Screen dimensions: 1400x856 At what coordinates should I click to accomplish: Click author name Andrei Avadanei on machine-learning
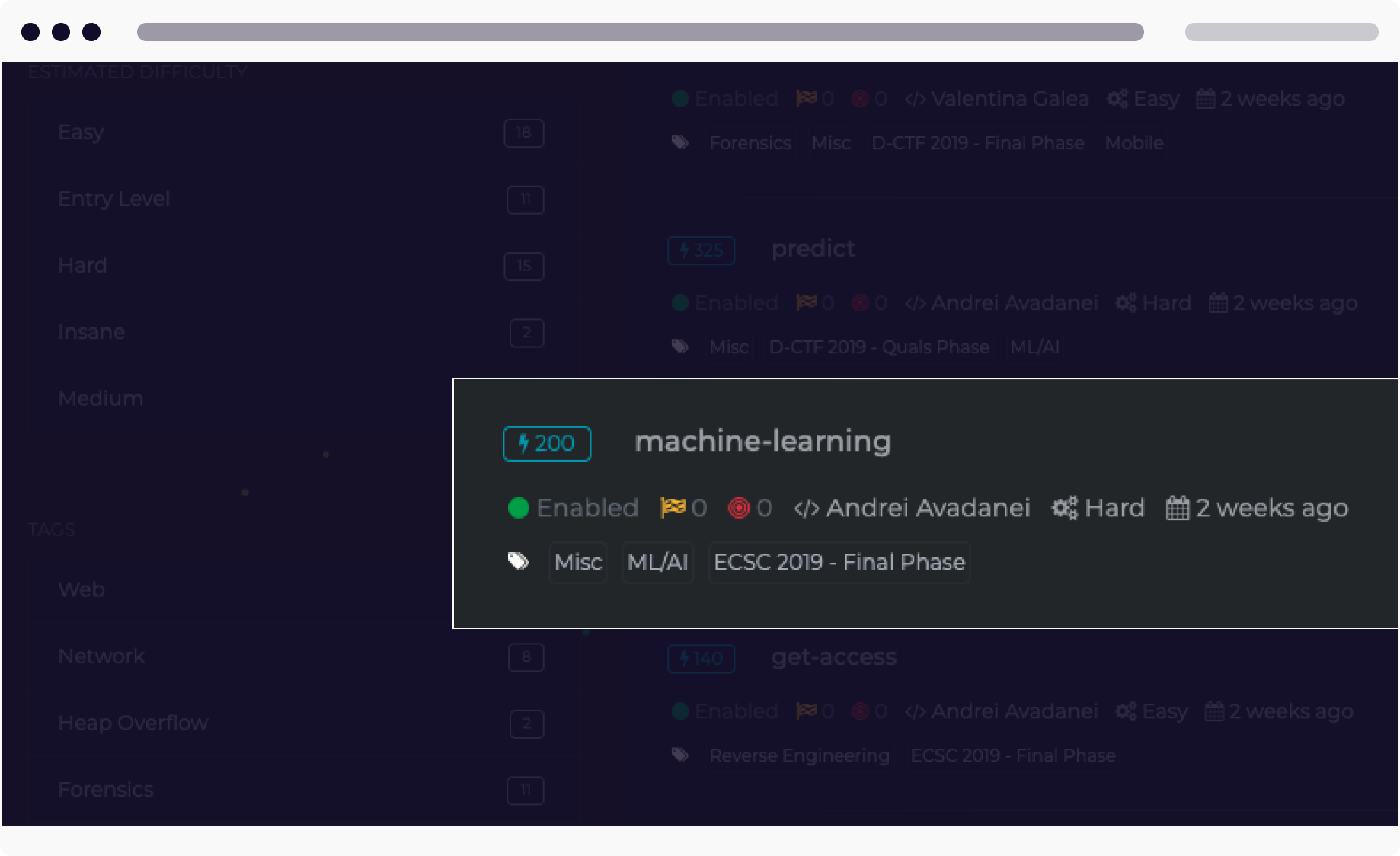[929, 508]
